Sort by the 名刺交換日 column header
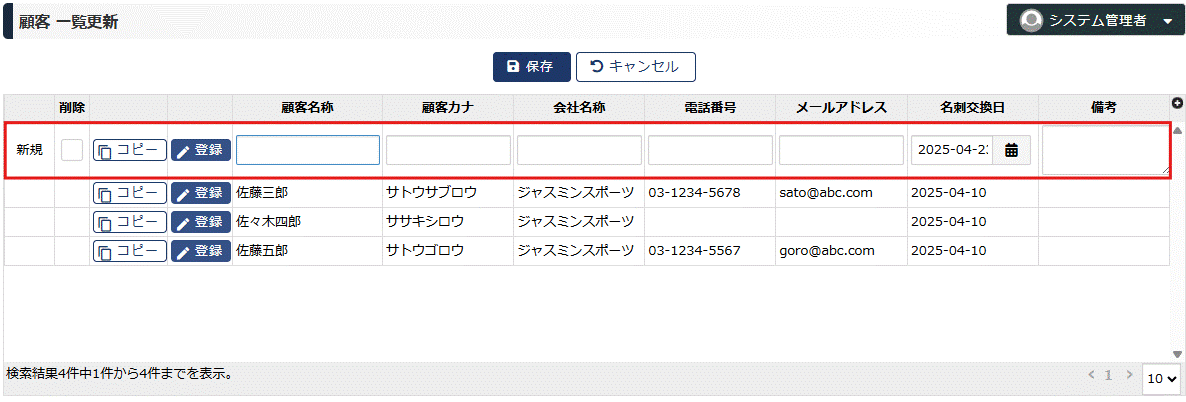The height and width of the screenshot is (402, 1186). pyautogui.click(x=972, y=107)
